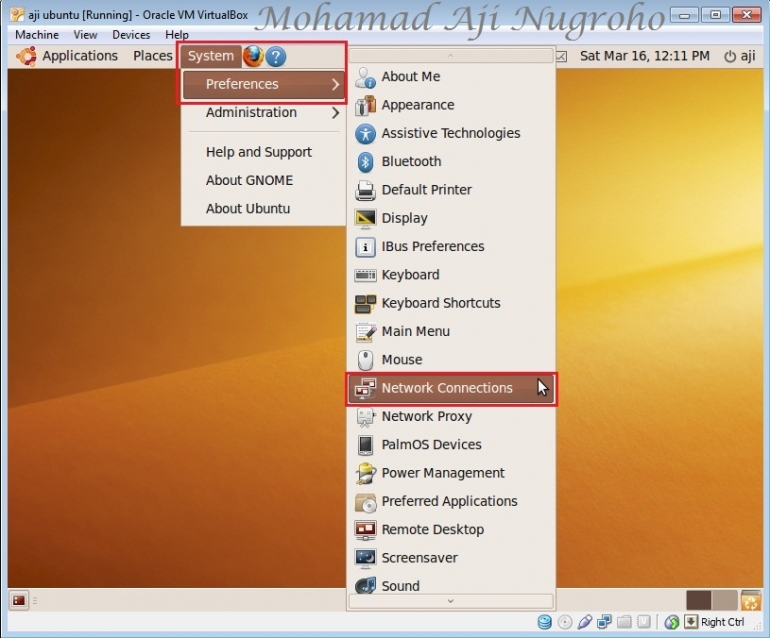Image resolution: width=770 pixels, height=638 pixels.
Task: Click the Main Menu notepad icon
Action: coord(365,333)
